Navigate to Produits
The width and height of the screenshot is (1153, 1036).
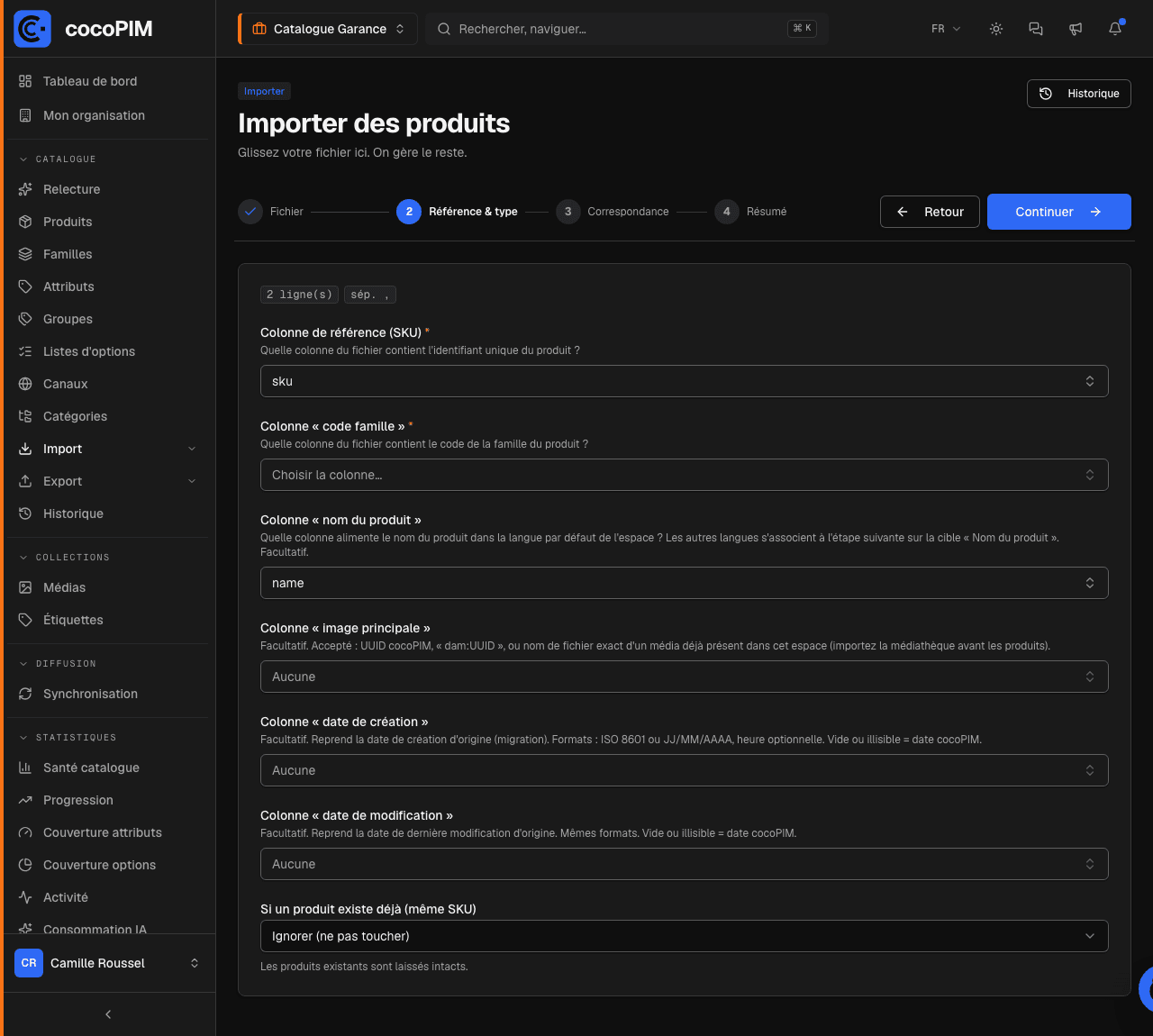[x=108, y=222]
